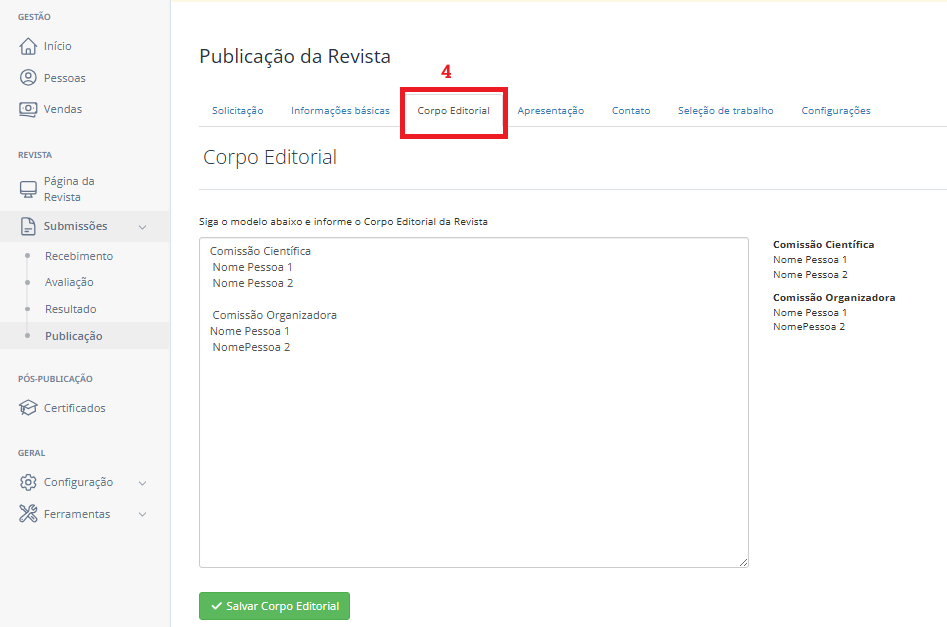
Task: Open the Apresentação tab
Action: [x=550, y=111]
